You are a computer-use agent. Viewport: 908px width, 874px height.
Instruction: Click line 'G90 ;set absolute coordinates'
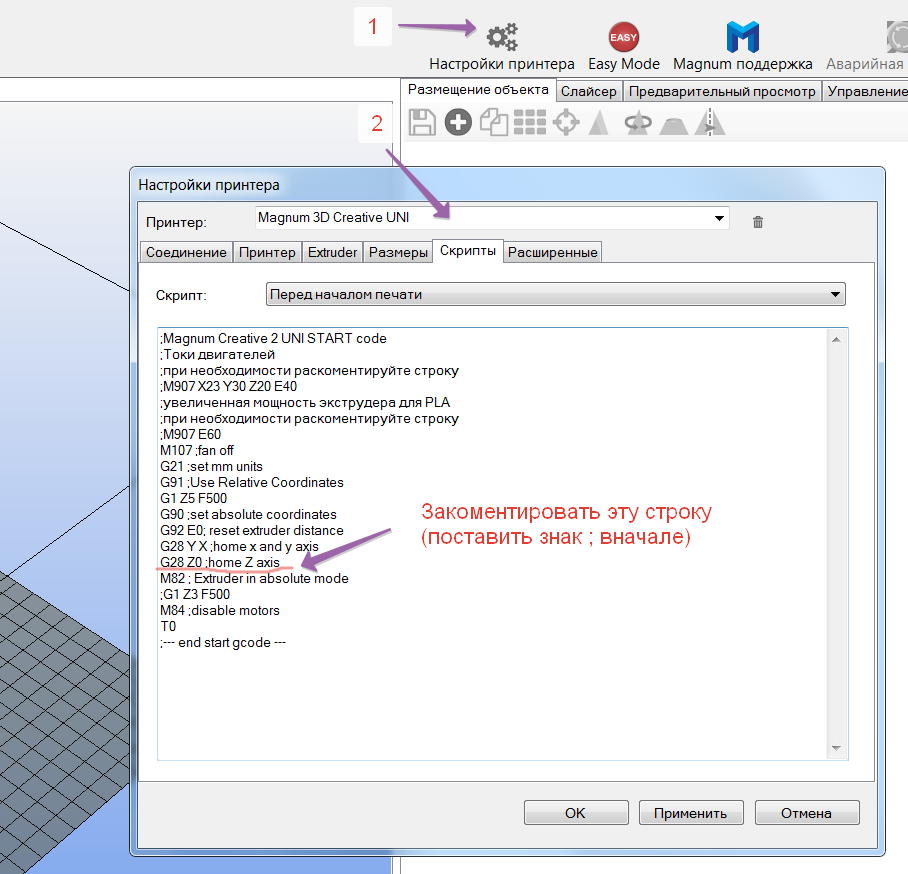click(248, 514)
